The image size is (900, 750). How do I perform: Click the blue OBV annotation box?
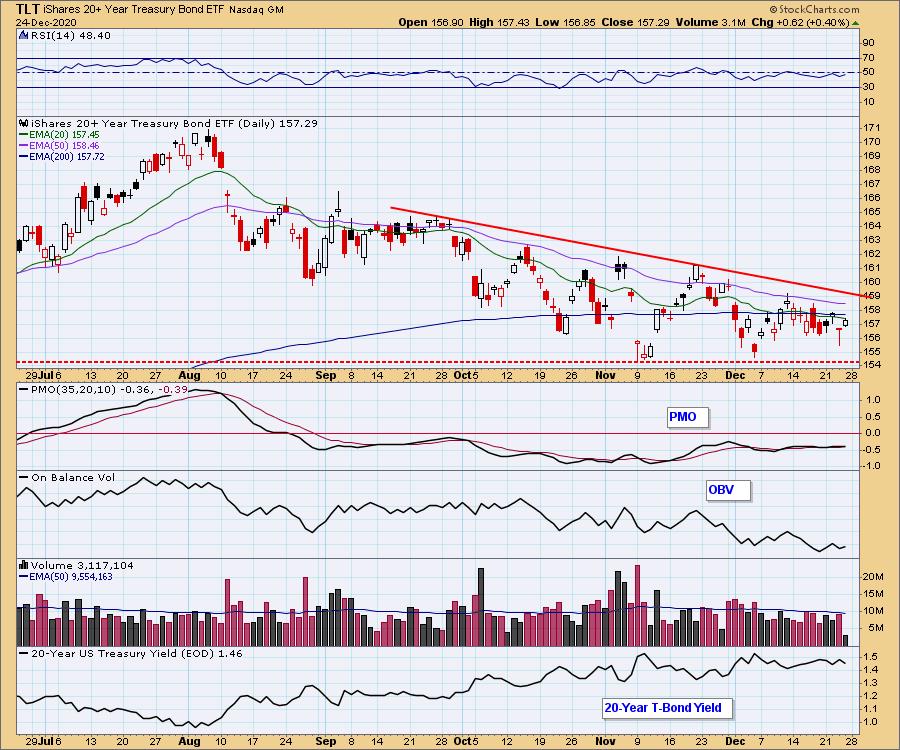728,491
